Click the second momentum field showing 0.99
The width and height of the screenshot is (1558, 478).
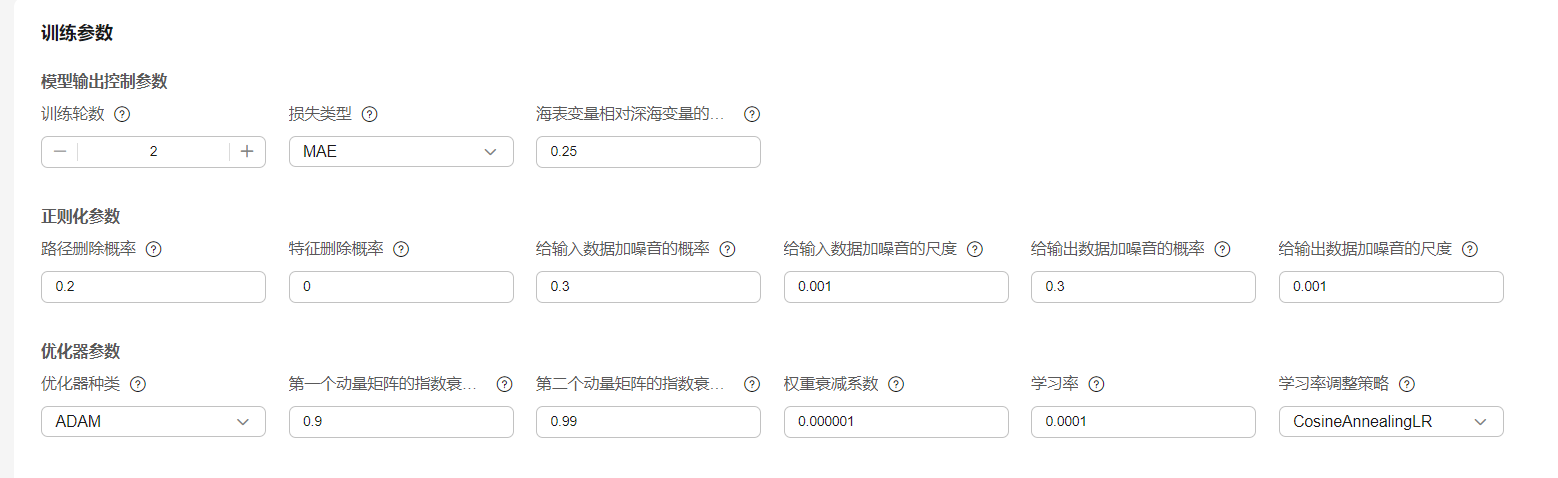(648, 422)
